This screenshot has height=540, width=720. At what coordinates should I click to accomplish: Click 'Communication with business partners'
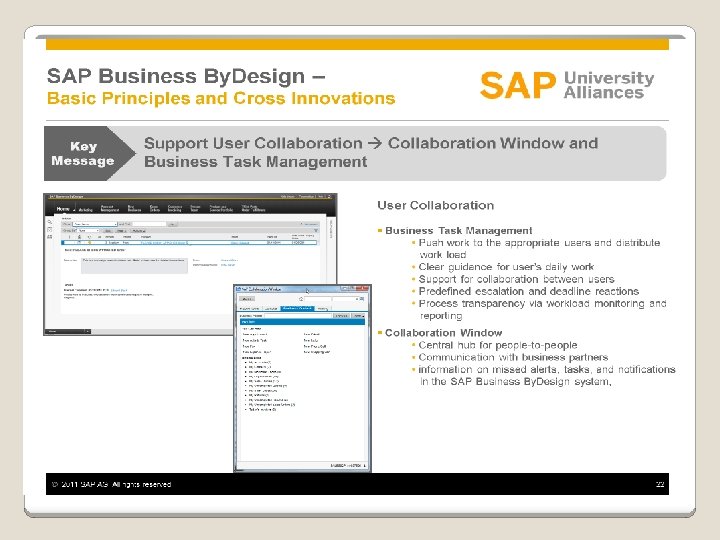point(513,357)
